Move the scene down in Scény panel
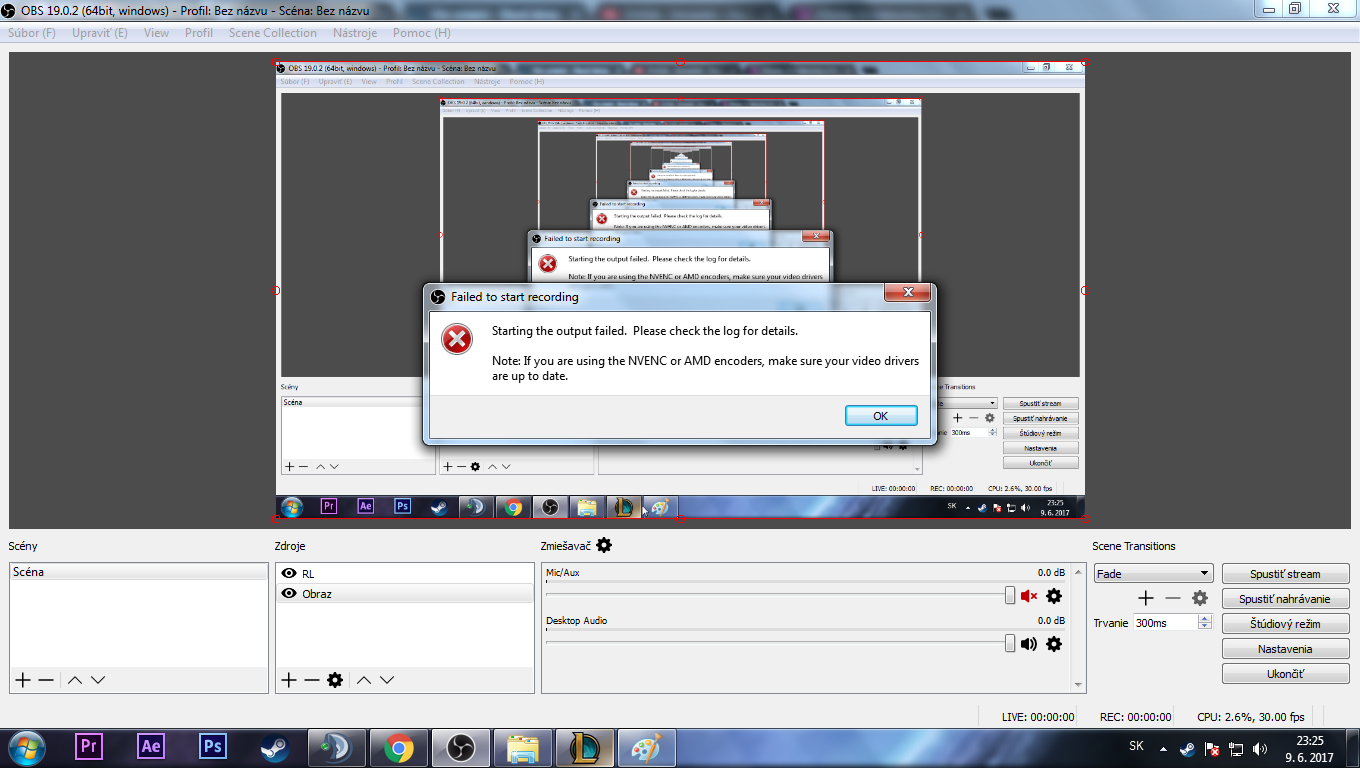Viewport: 1360px width, 768px height. (x=98, y=680)
